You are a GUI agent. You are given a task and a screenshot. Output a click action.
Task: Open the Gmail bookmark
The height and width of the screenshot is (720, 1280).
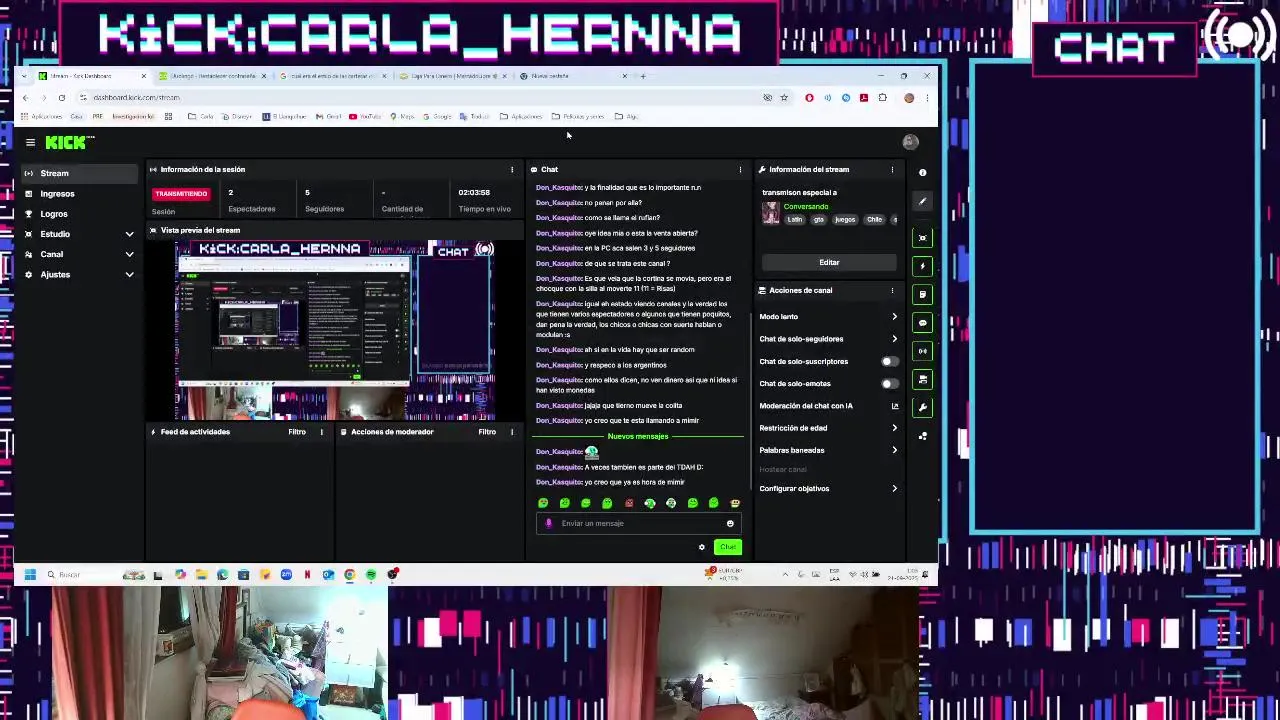tap(328, 117)
